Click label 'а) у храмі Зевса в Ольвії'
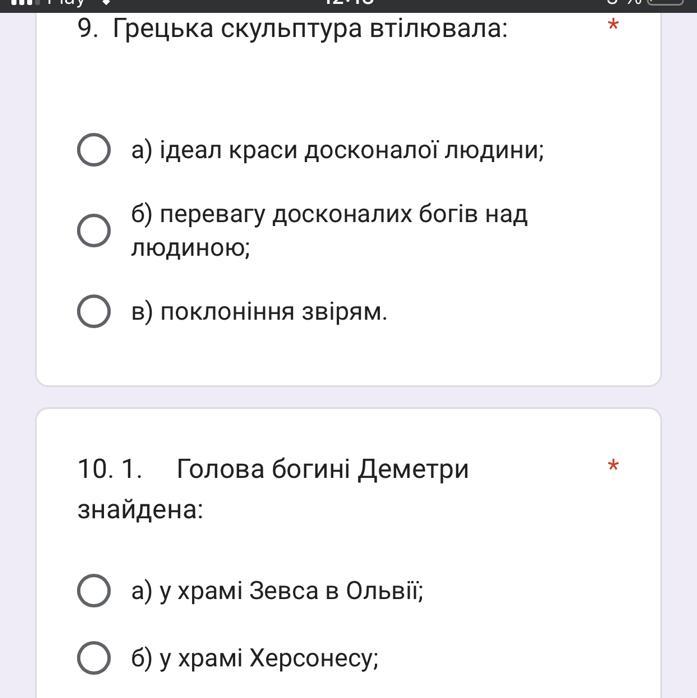Screen dimensions: 697x698 [x=277, y=591]
